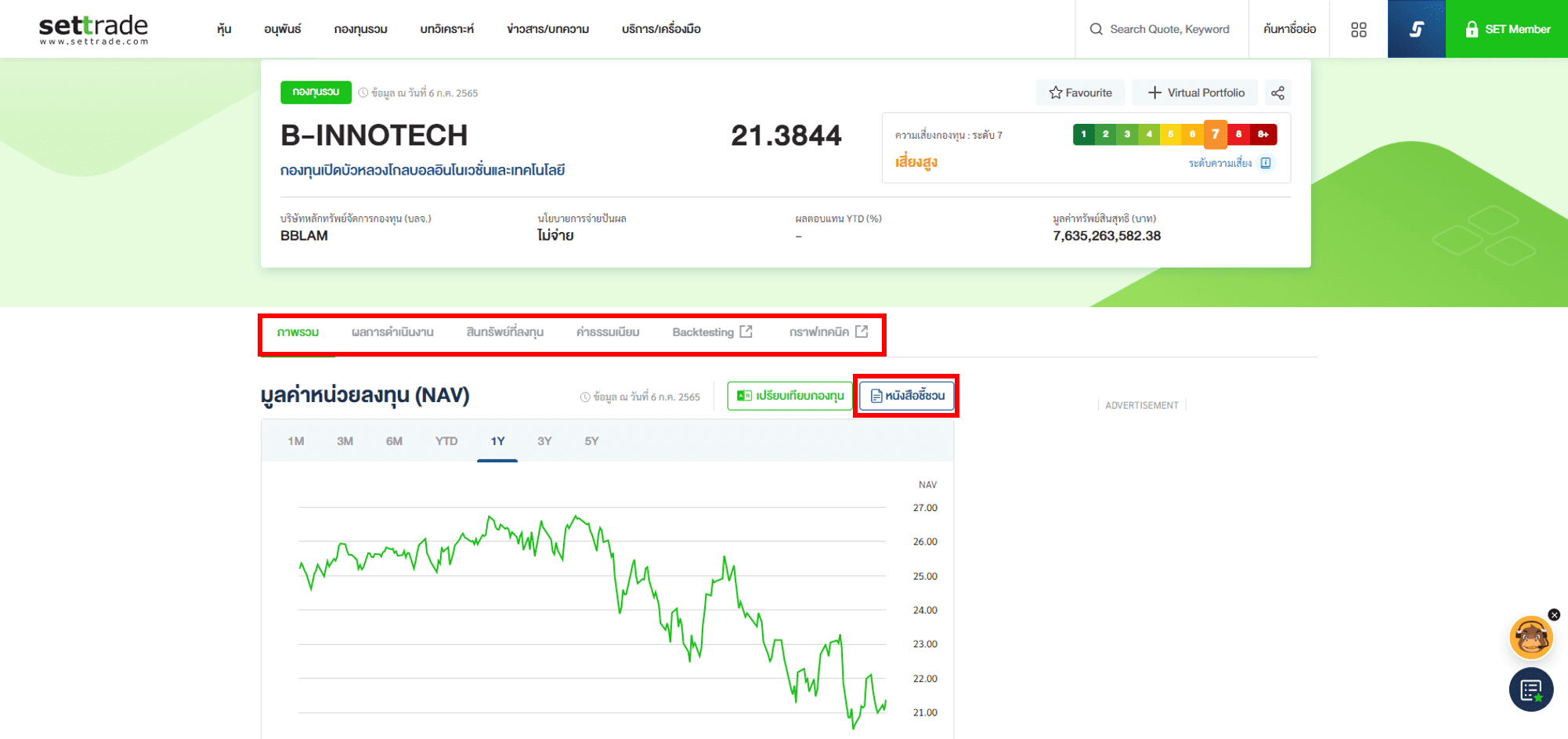Click the share icon
The height and width of the screenshot is (739, 1568).
(x=1277, y=93)
